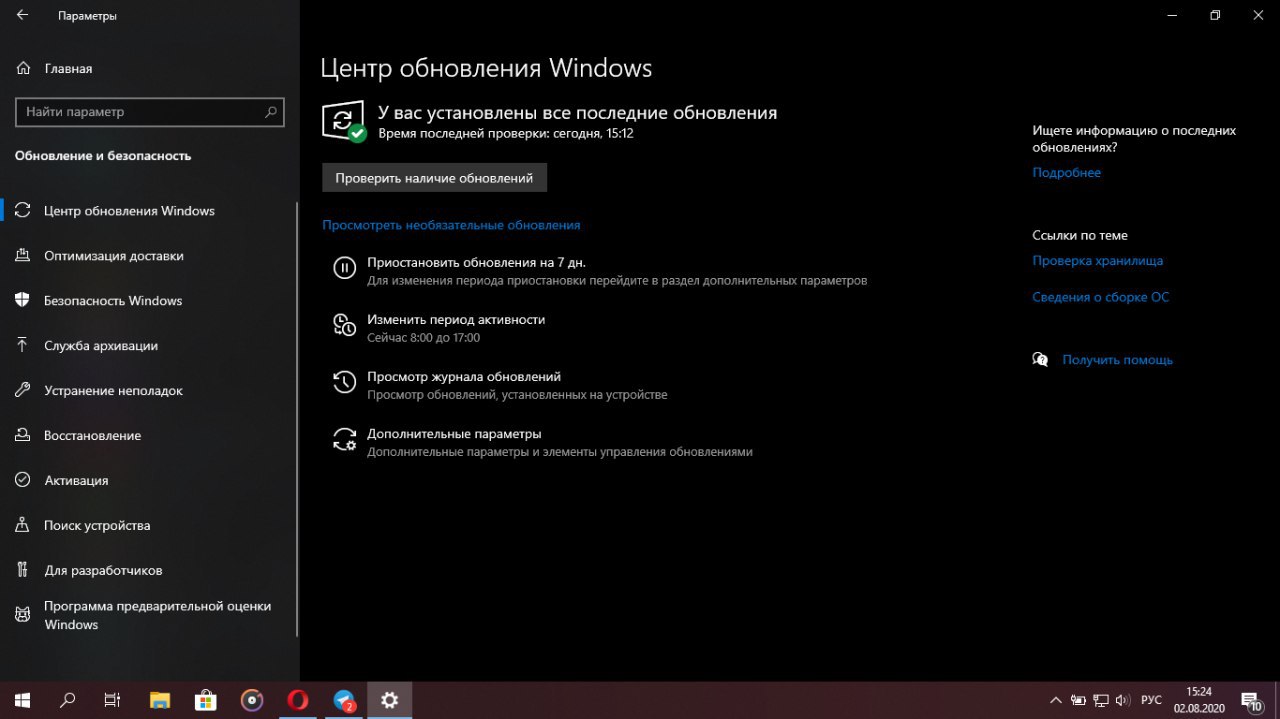Click the РУС language indicator
1280x719 pixels.
[1151, 700]
